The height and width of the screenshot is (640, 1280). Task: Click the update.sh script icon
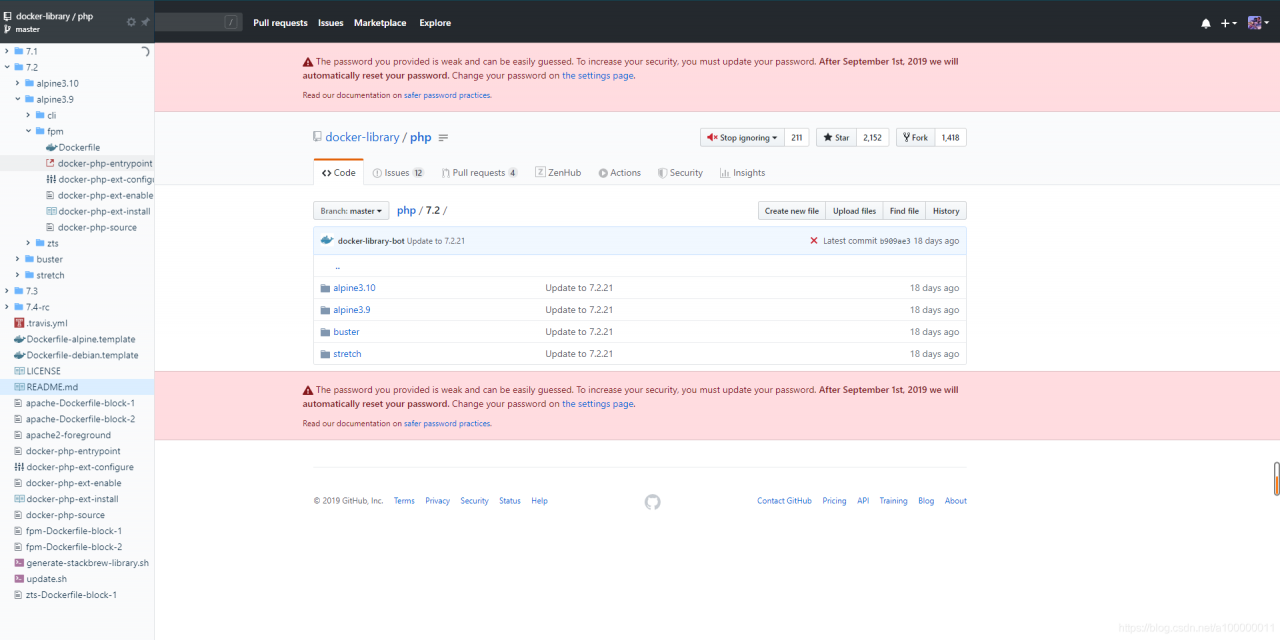click(x=19, y=579)
